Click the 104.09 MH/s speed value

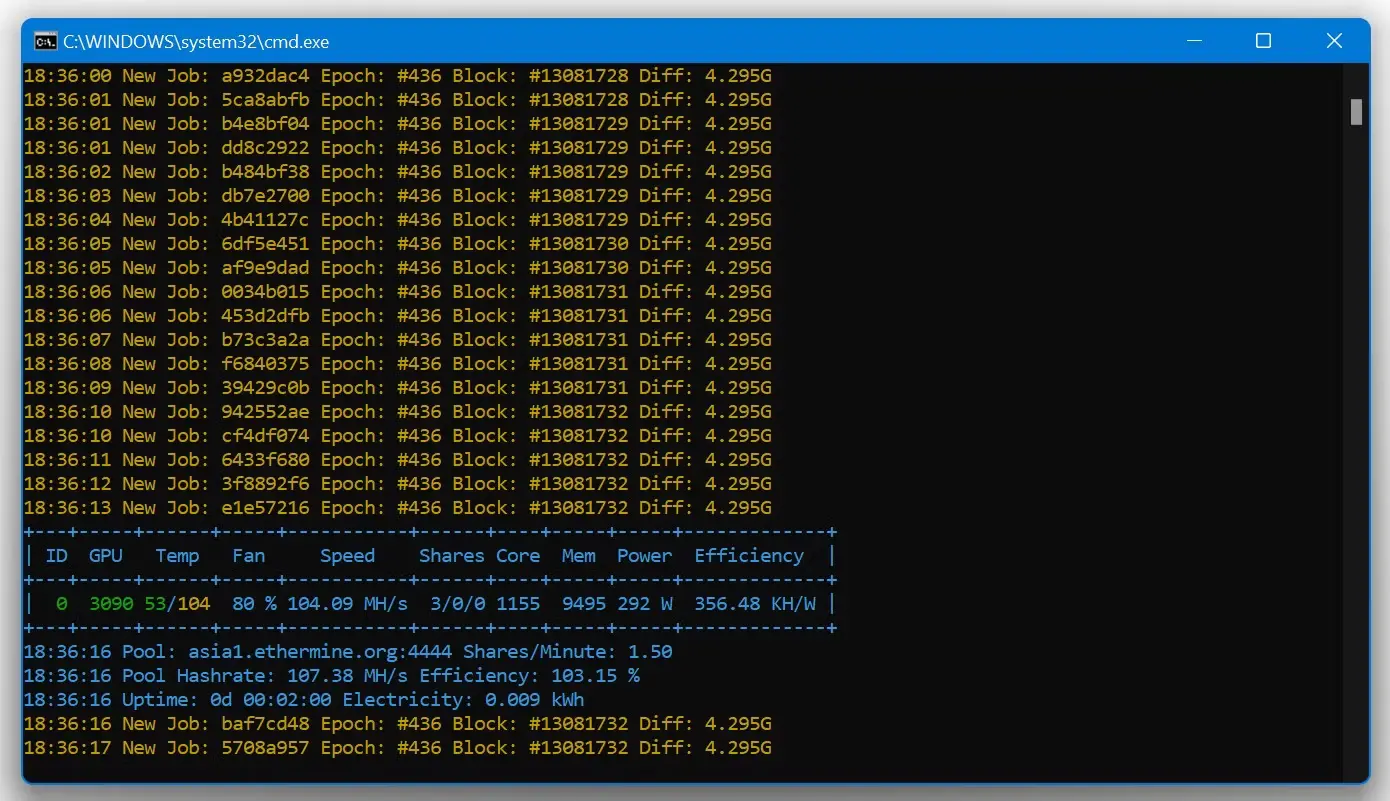[347, 604]
